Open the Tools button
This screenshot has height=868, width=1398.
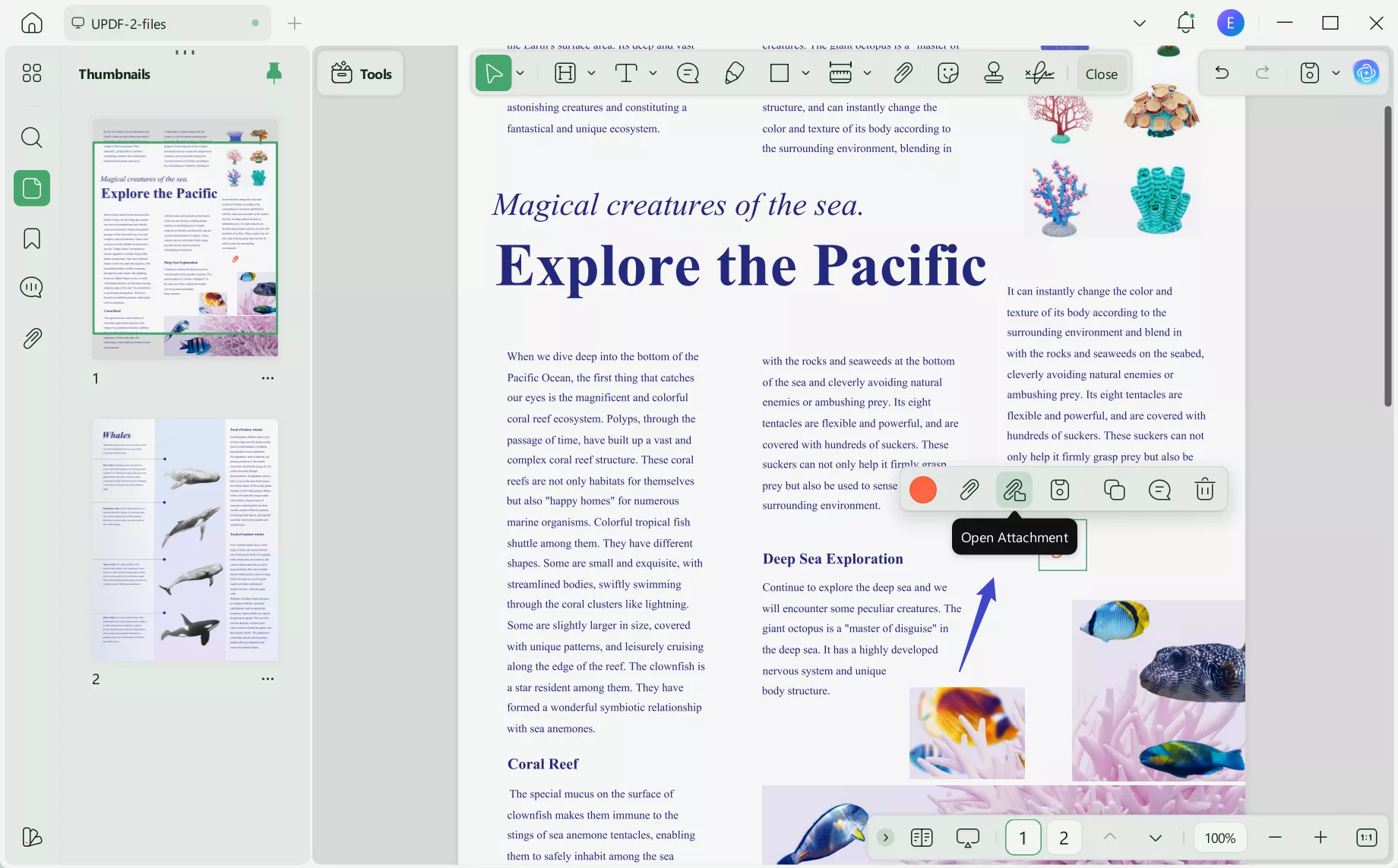[361, 74]
